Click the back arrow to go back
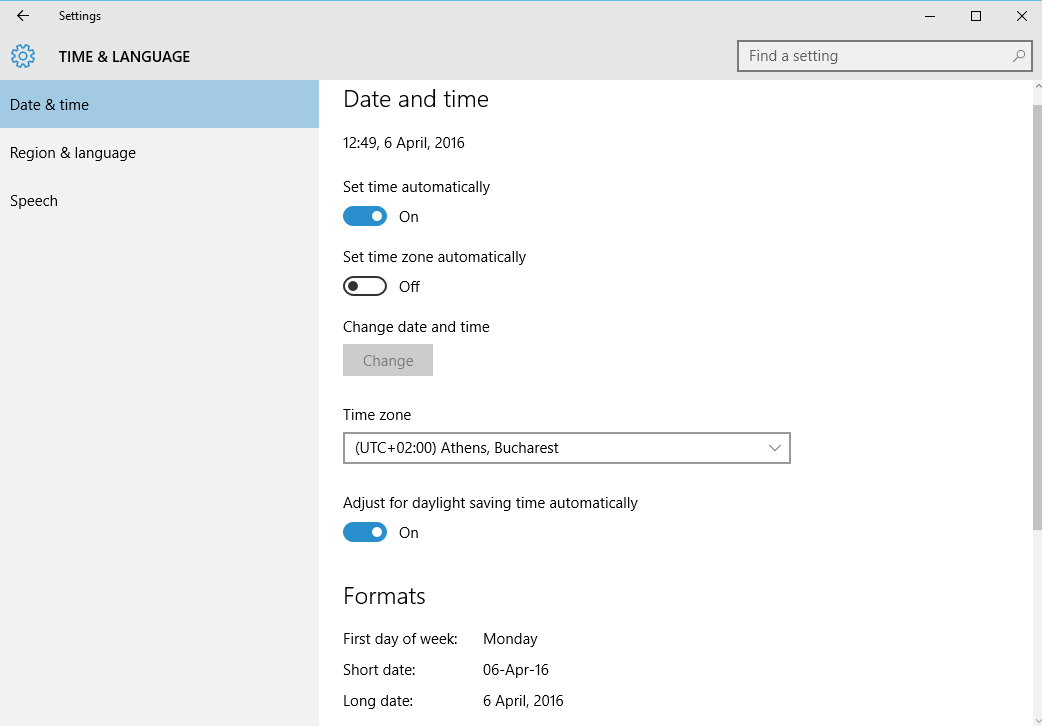The image size is (1042, 726). (22, 16)
